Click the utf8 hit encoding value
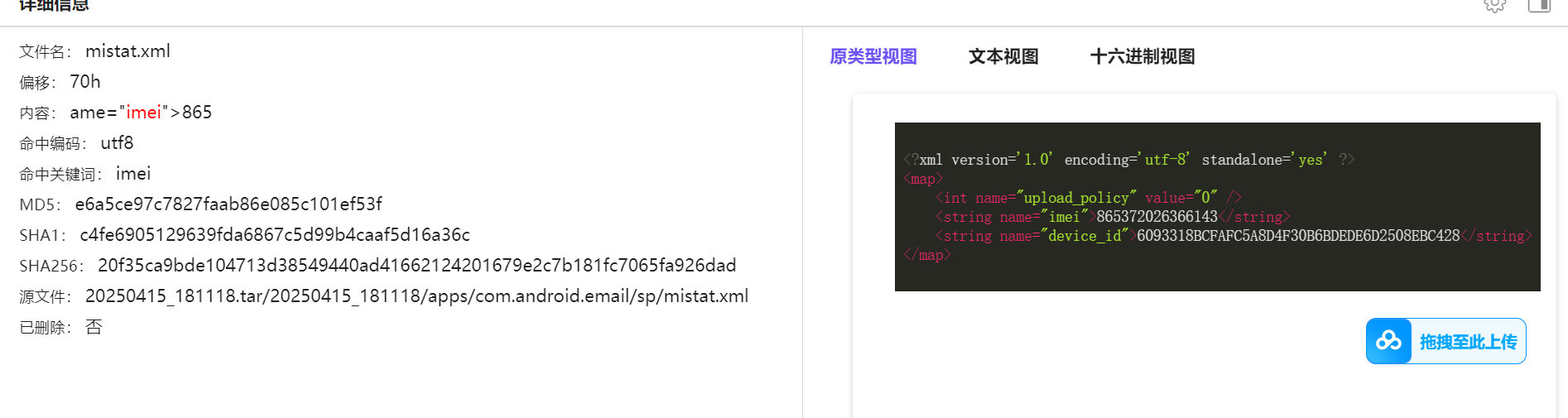Screen dimensions: 1568x418 click(117, 143)
